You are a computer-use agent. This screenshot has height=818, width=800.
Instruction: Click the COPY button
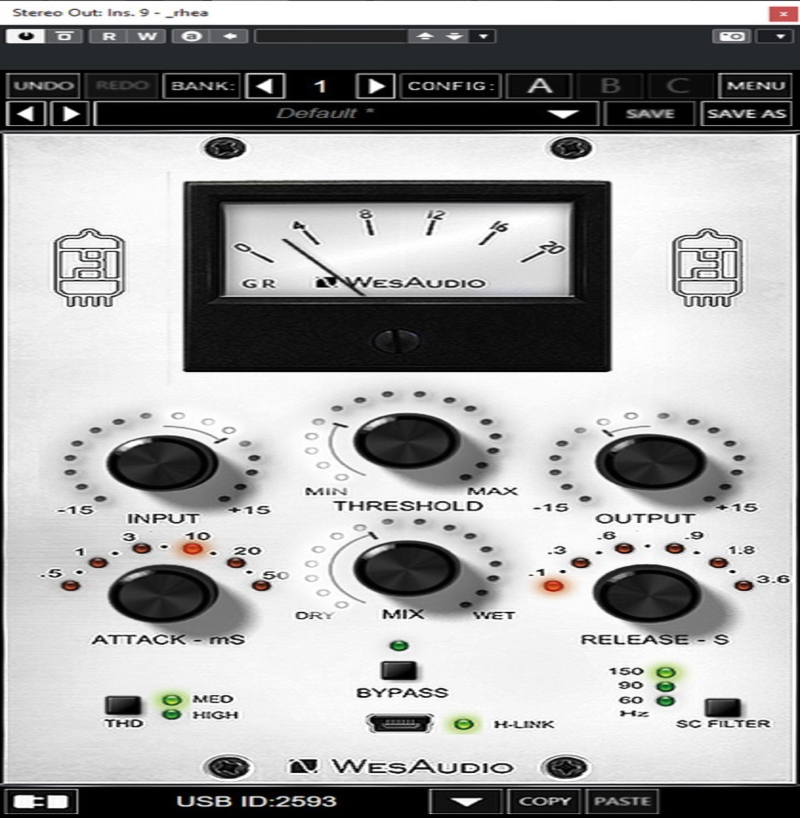point(544,801)
